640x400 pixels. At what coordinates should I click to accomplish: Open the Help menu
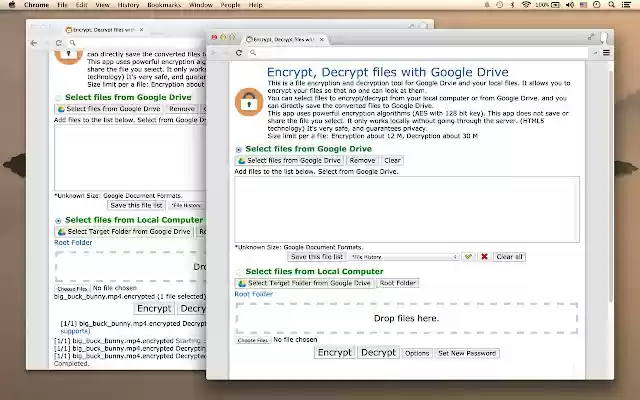click(256, 5)
